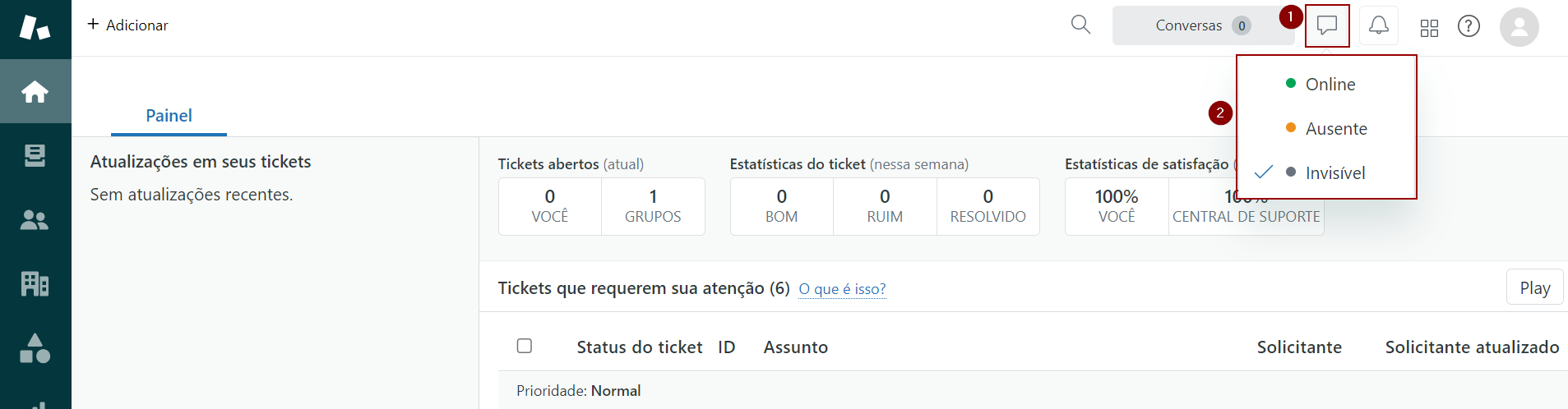1568x409 pixels.
Task: Set chat status to Ausente
Action: tap(1335, 129)
